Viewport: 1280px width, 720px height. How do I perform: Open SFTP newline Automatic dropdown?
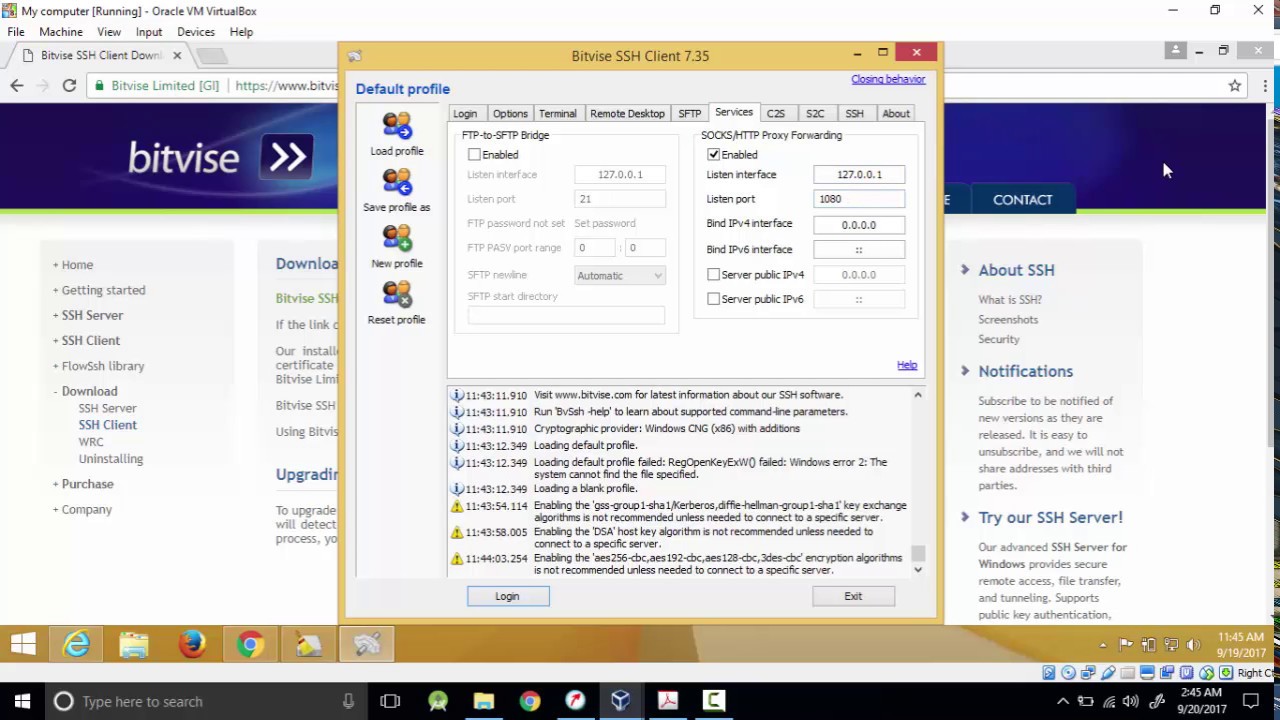(x=620, y=276)
